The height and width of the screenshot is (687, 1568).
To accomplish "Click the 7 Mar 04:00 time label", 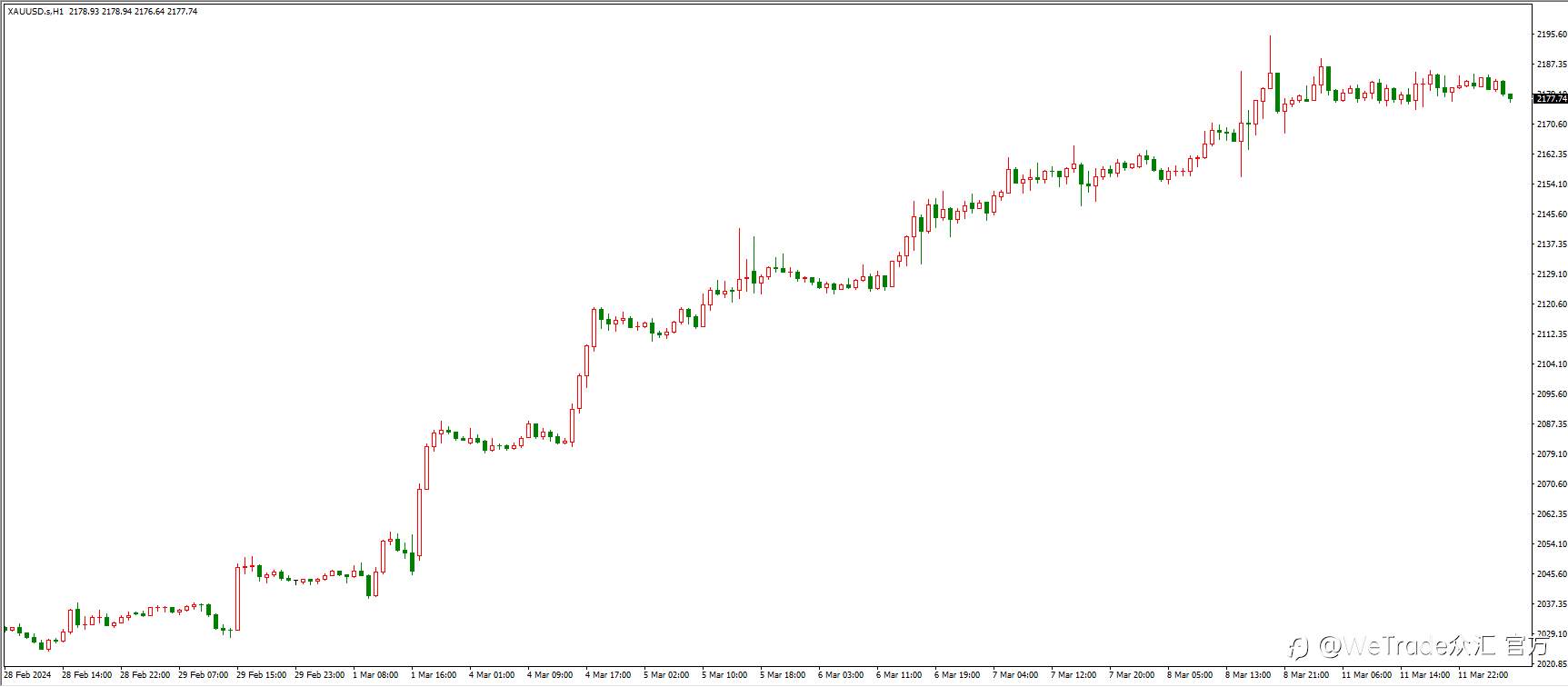I will (1015, 675).
